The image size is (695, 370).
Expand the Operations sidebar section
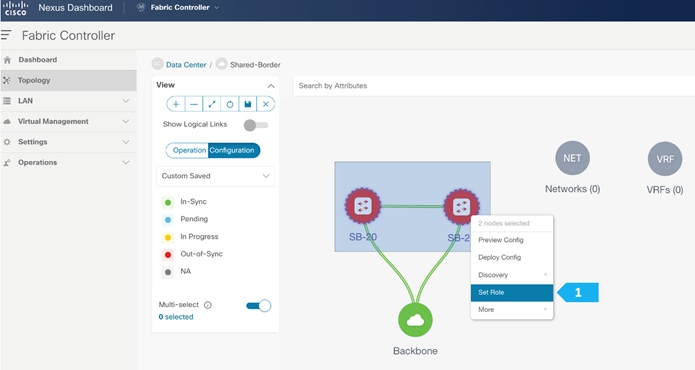(x=126, y=163)
